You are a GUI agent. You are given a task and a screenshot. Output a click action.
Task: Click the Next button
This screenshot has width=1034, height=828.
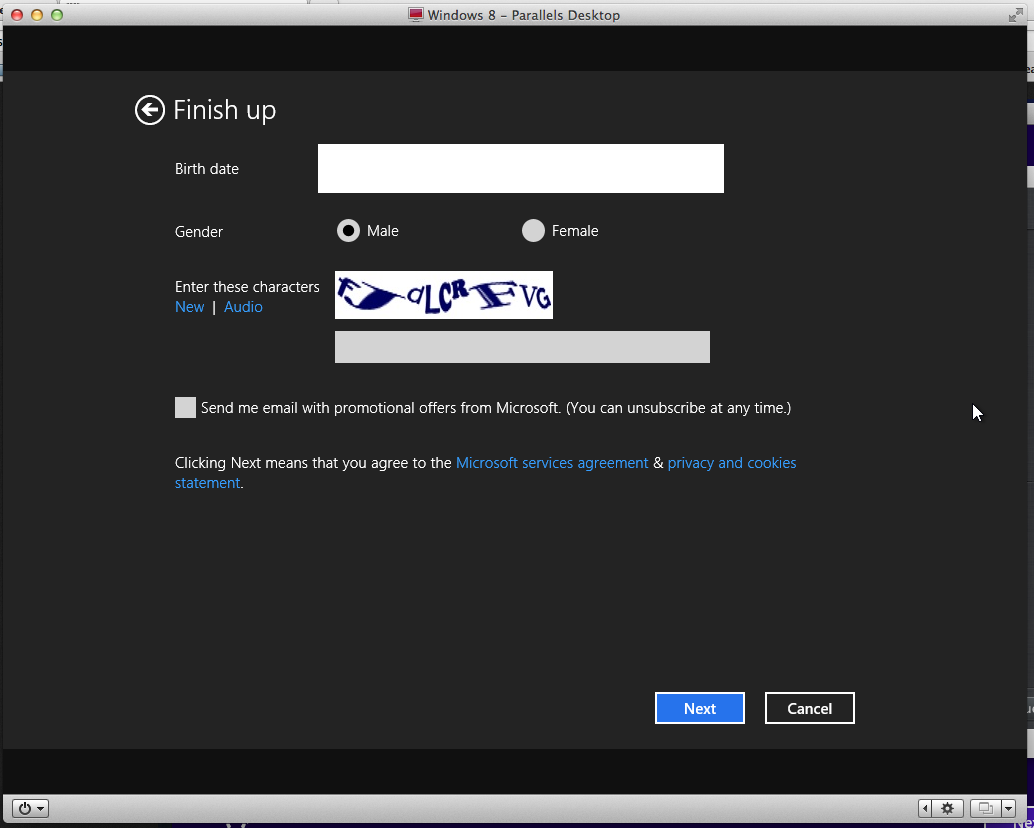click(x=700, y=708)
